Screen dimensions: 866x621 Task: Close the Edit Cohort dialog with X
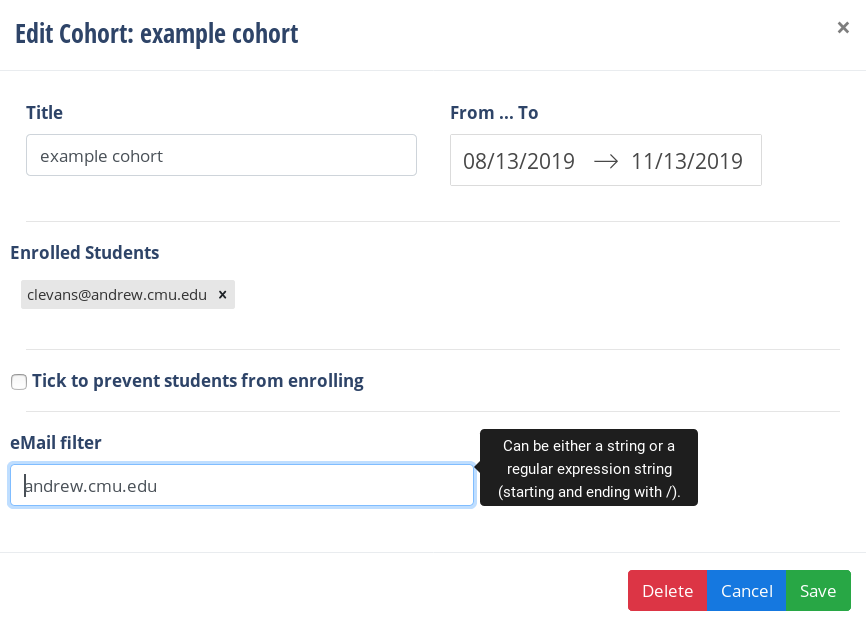[843, 28]
